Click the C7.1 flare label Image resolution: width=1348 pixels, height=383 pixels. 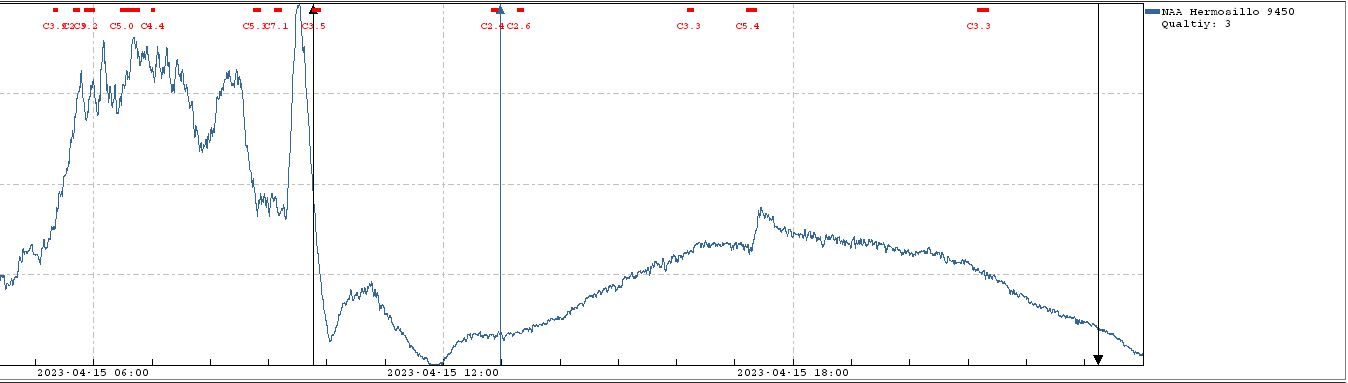click(x=276, y=26)
